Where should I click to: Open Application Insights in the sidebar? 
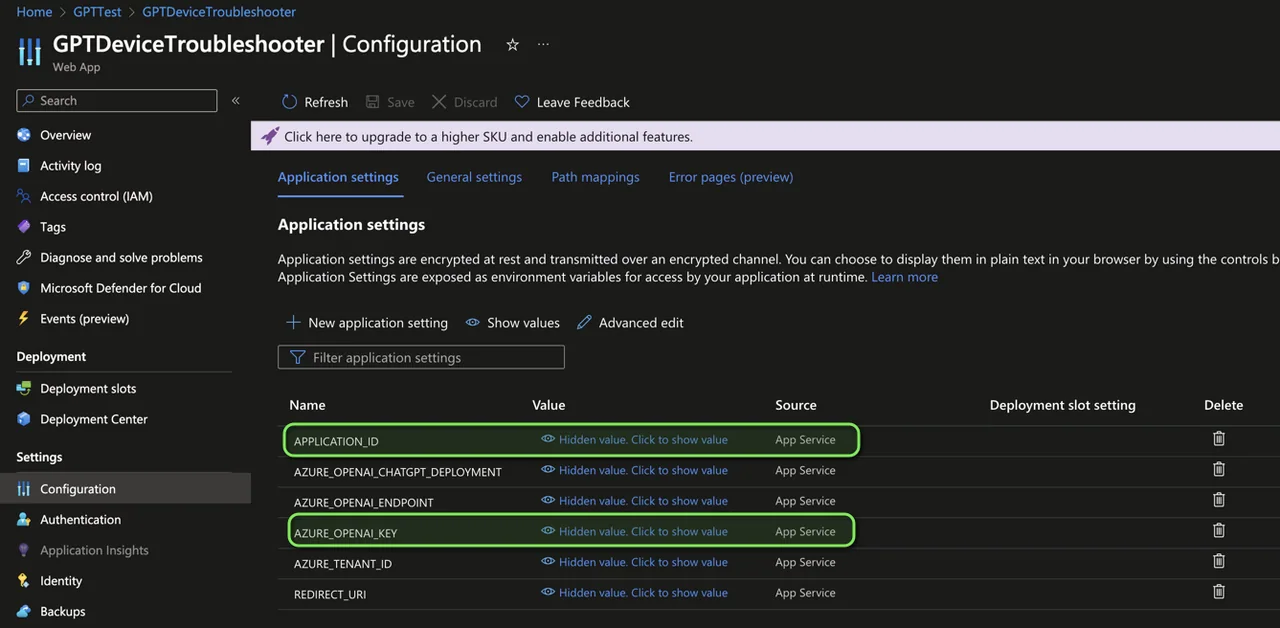tap(94, 550)
